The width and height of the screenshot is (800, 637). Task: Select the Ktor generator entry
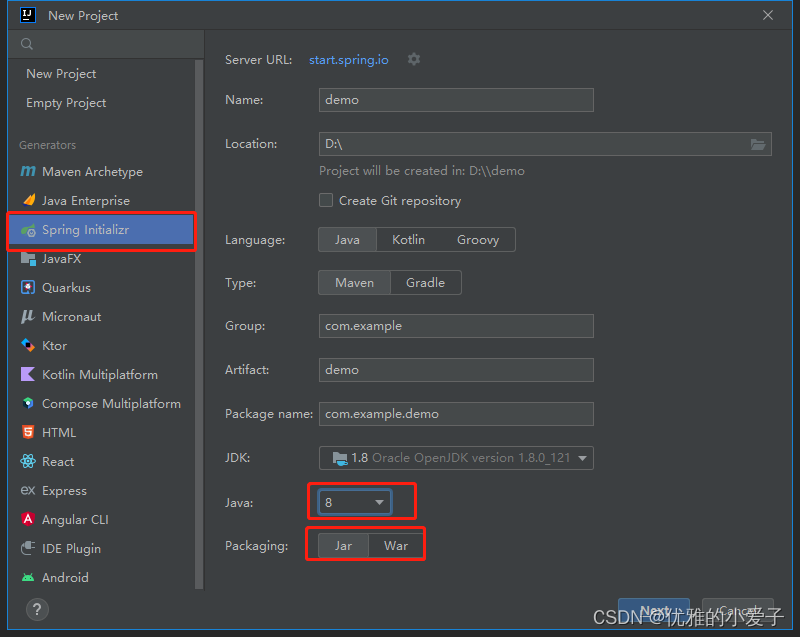(101, 345)
